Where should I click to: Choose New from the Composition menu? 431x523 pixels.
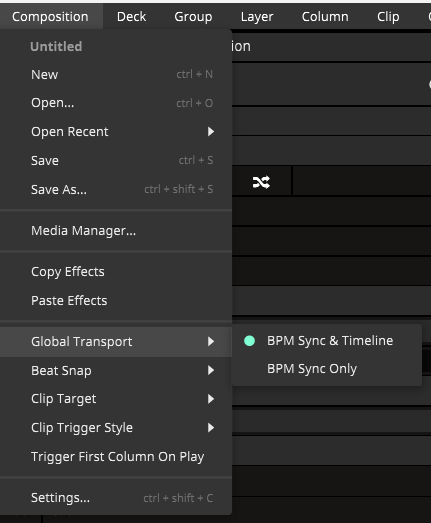pos(116,74)
